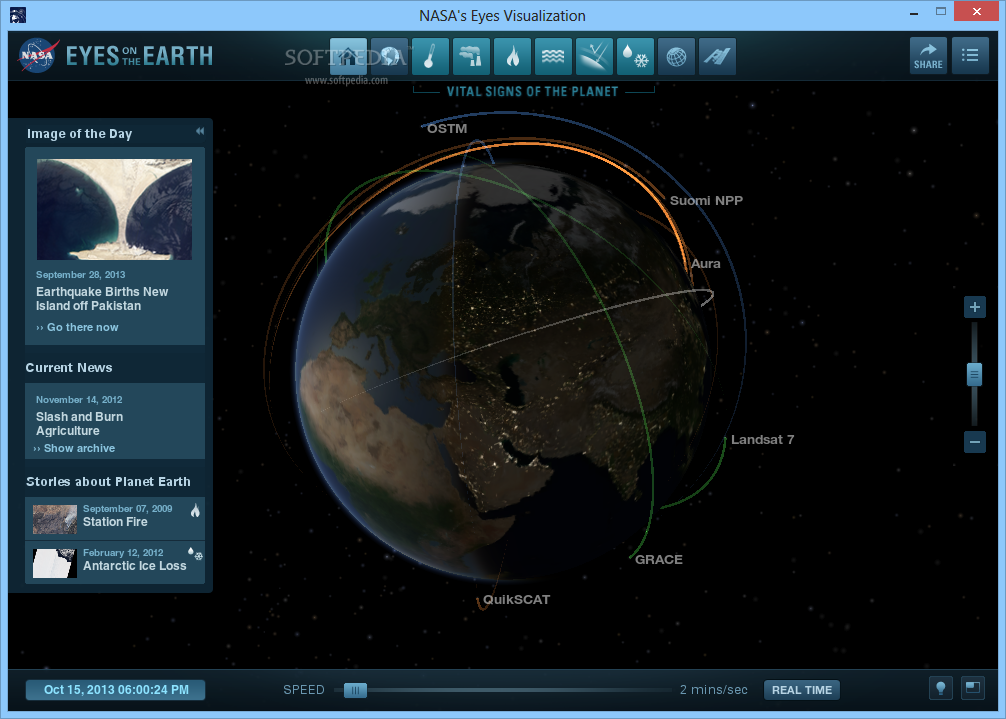This screenshot has height=719, width=1006.
Task: Click the zoom slider handle
Action: pos(975,375)
